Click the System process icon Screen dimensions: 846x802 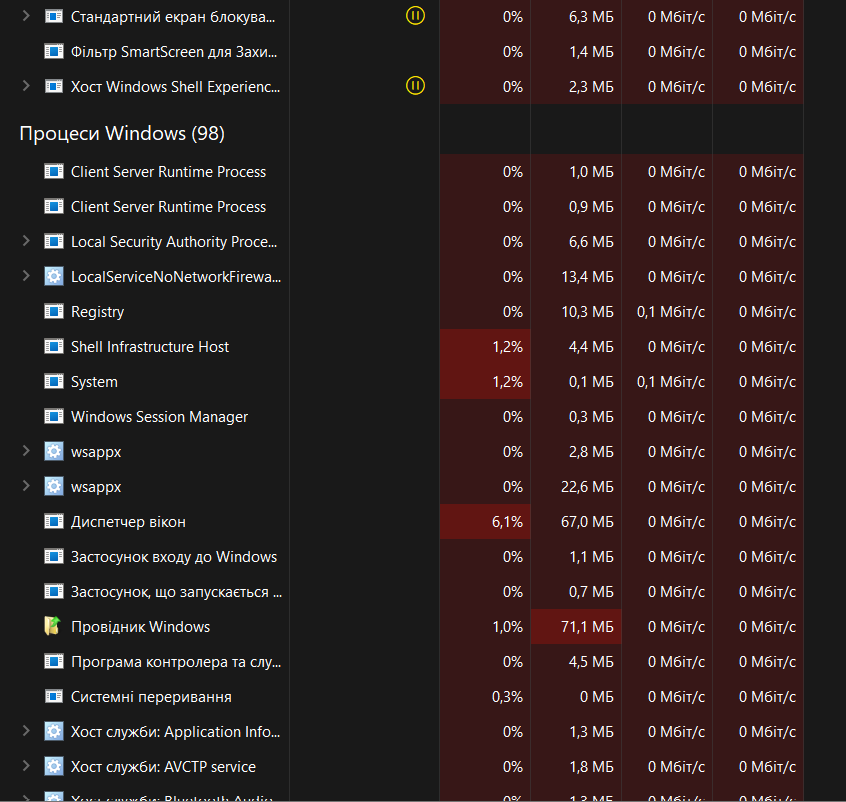[53, 382]
